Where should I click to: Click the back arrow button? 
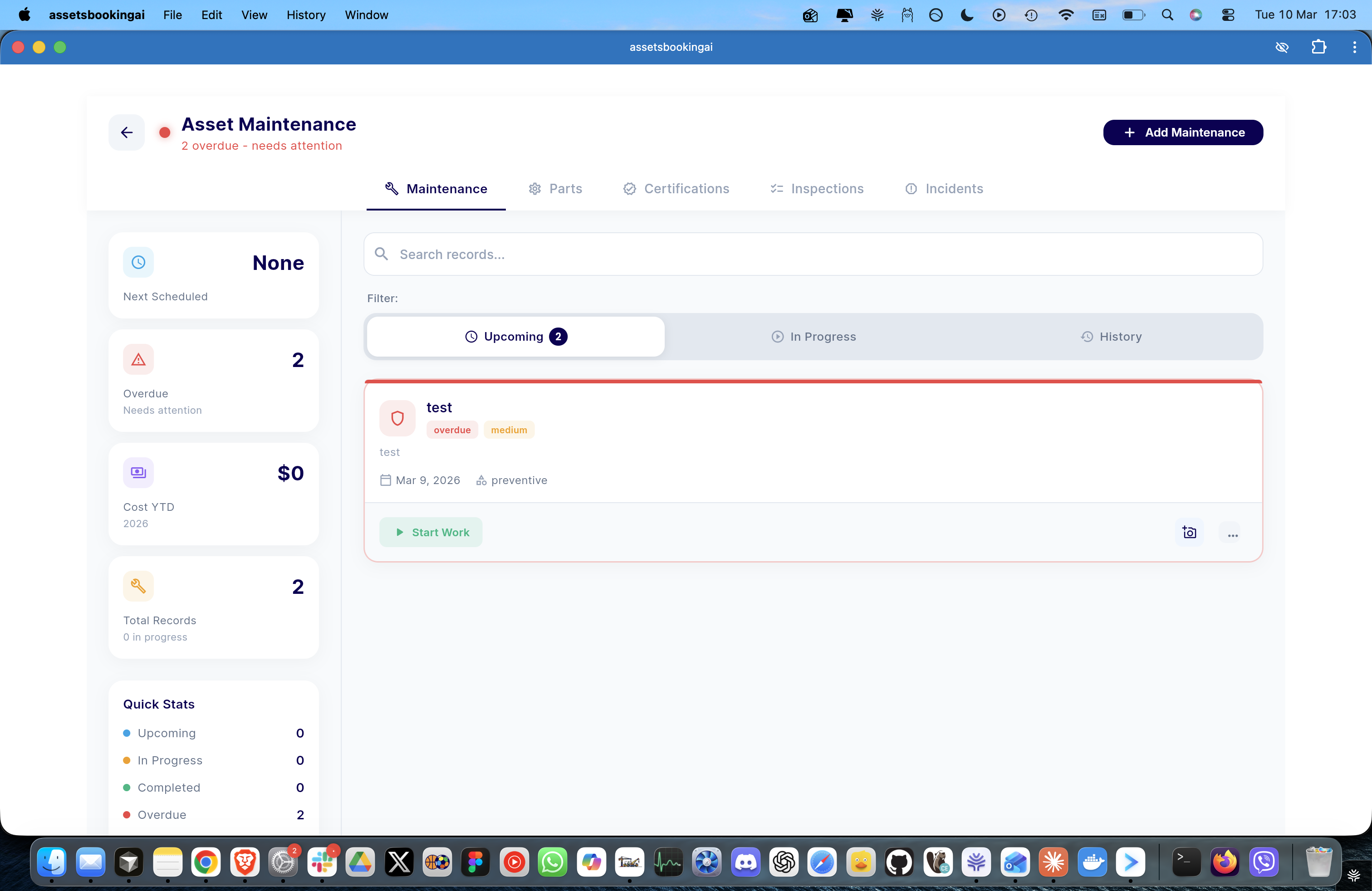point(126,132)
